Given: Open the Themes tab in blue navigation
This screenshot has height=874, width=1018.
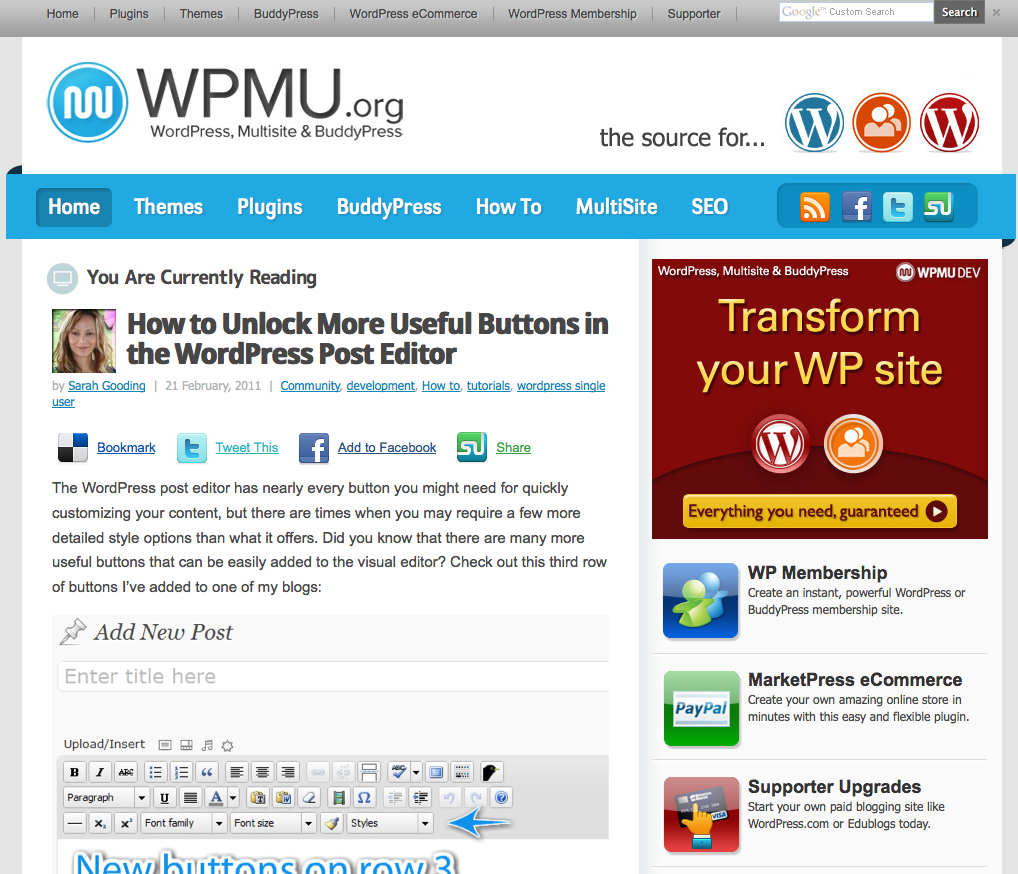Looking at the screenshot, I should click(x=168, y=207).
